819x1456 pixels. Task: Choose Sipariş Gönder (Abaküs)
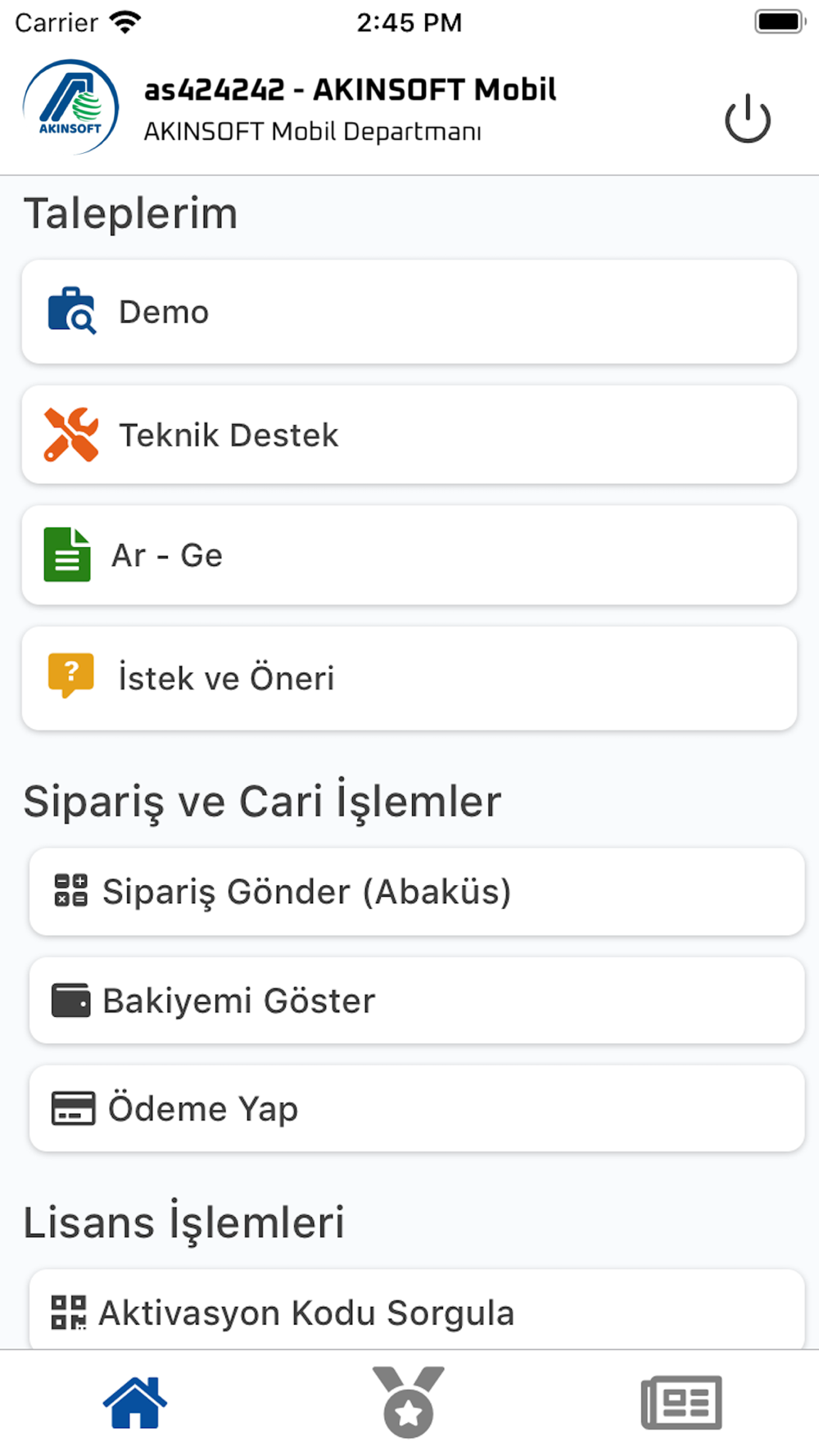417,891
